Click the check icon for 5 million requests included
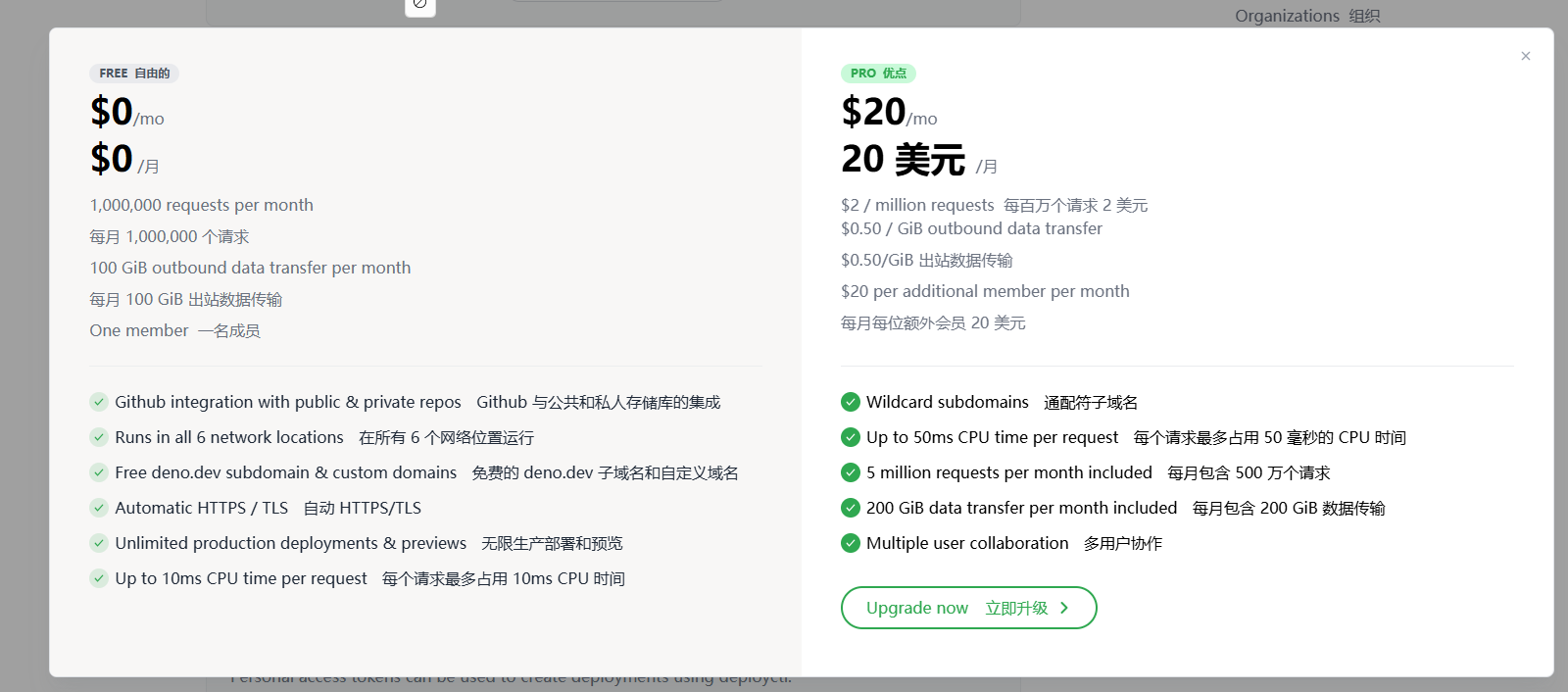 click(851, 472)
